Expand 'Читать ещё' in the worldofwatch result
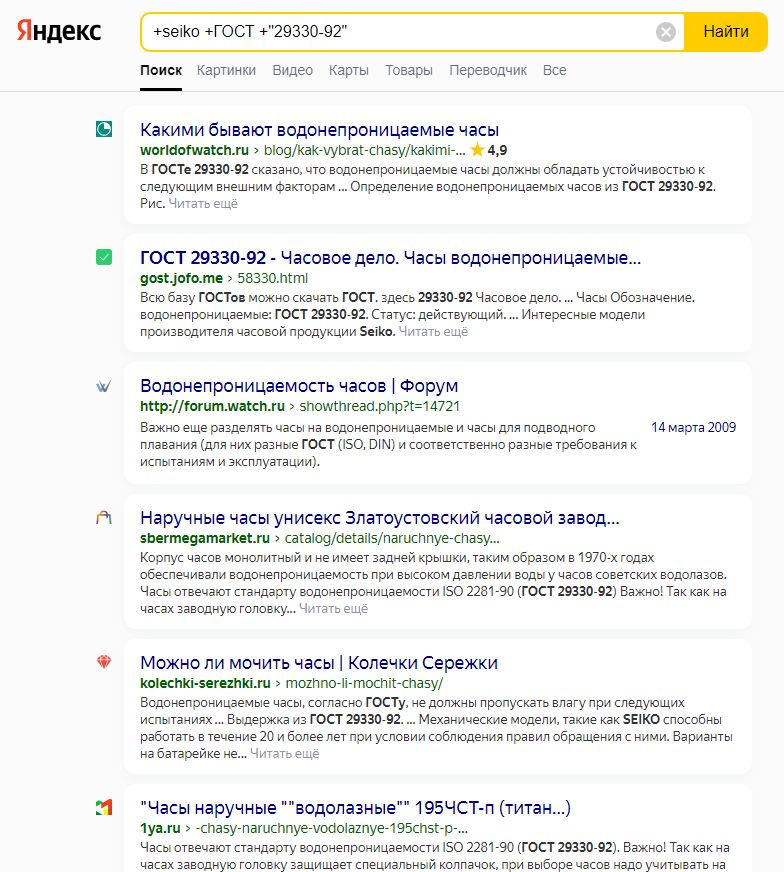Screen dimensions: 784x872 pyautogui.click(x=203, y=204)
